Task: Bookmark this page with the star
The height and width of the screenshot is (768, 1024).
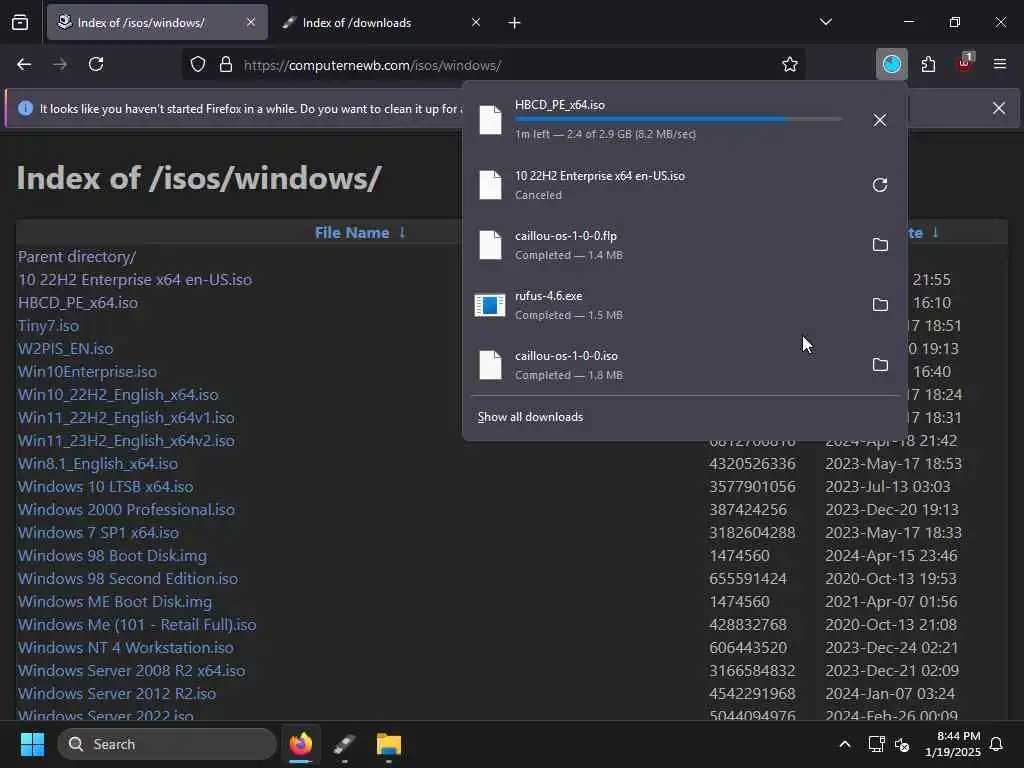Action: pos(790,65)
